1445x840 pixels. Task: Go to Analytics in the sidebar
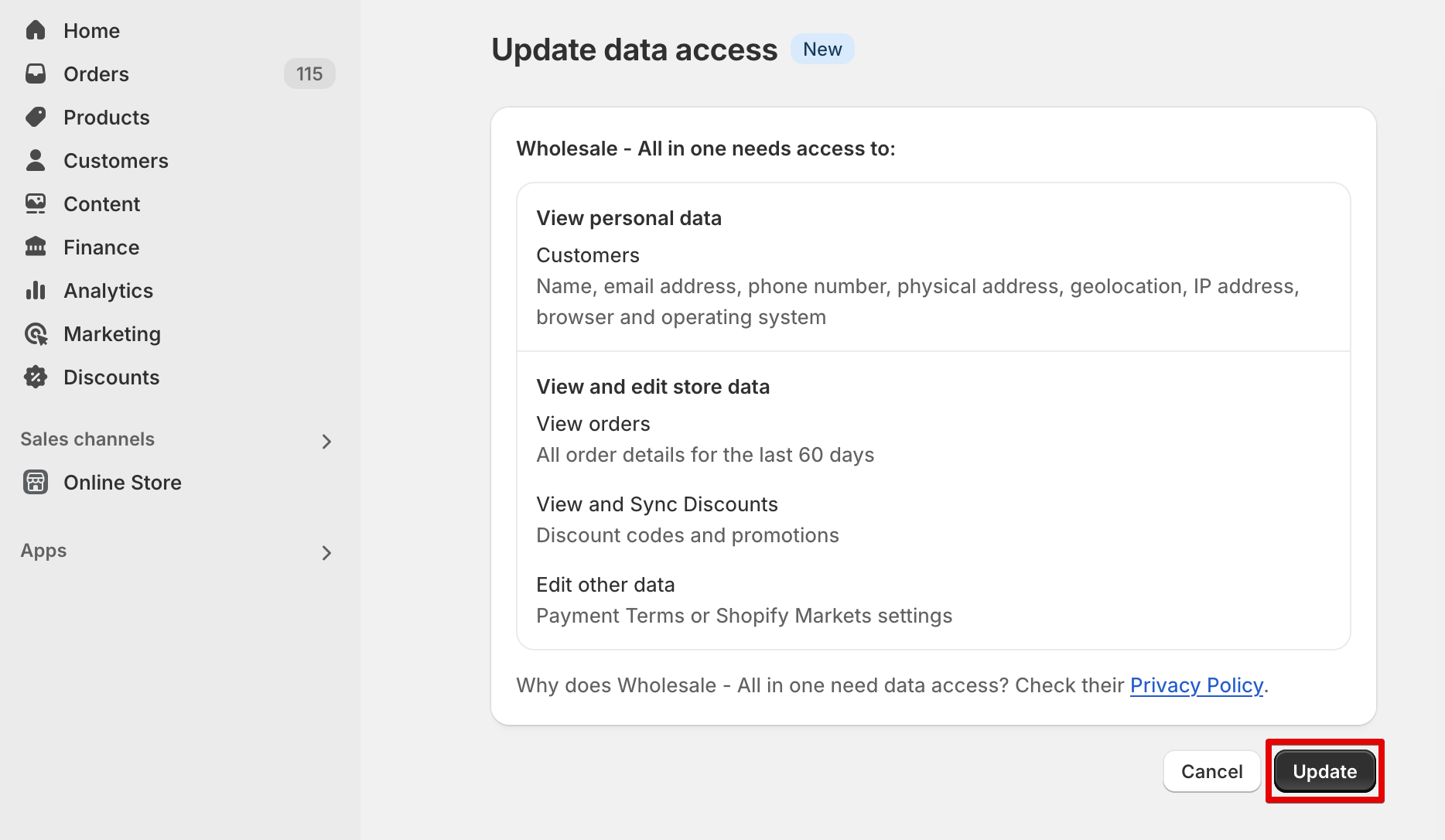[108, 291]
